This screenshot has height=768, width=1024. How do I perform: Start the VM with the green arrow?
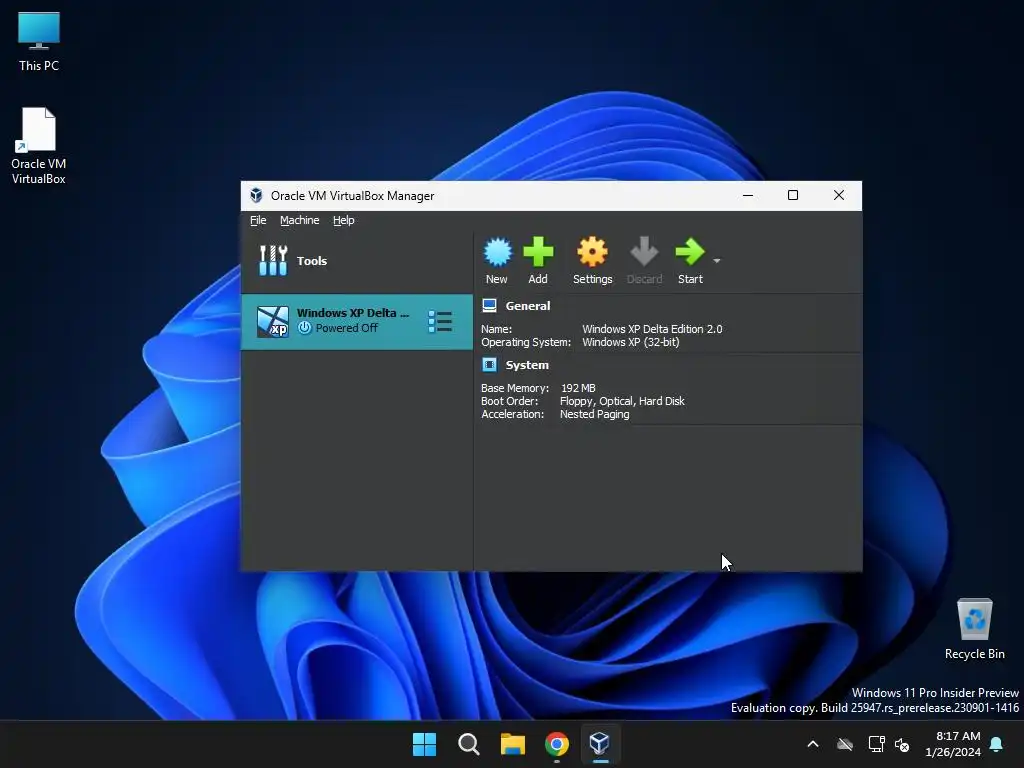coord(690,252)
